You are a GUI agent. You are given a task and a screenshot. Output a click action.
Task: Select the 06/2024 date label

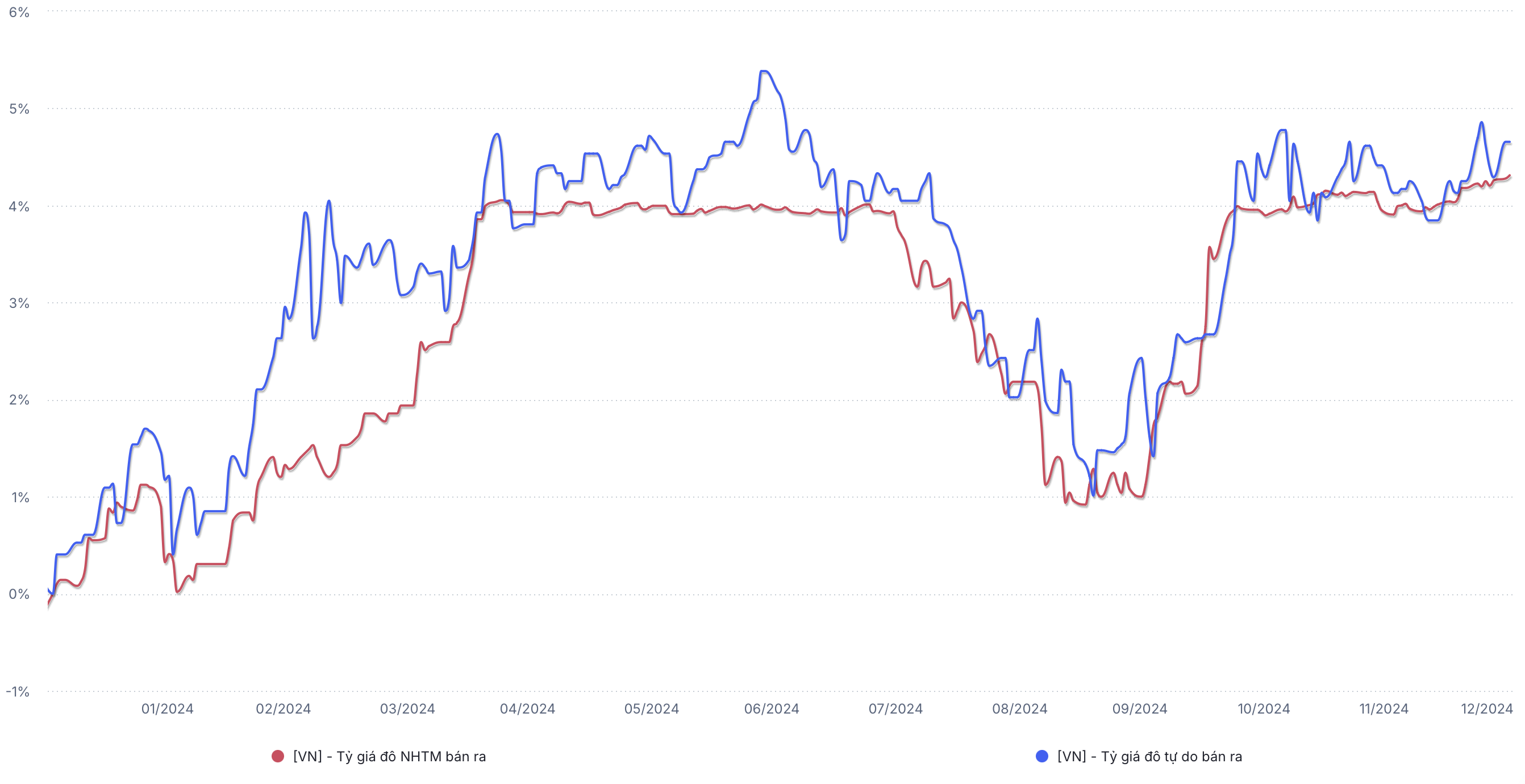(x=772, y=709)
